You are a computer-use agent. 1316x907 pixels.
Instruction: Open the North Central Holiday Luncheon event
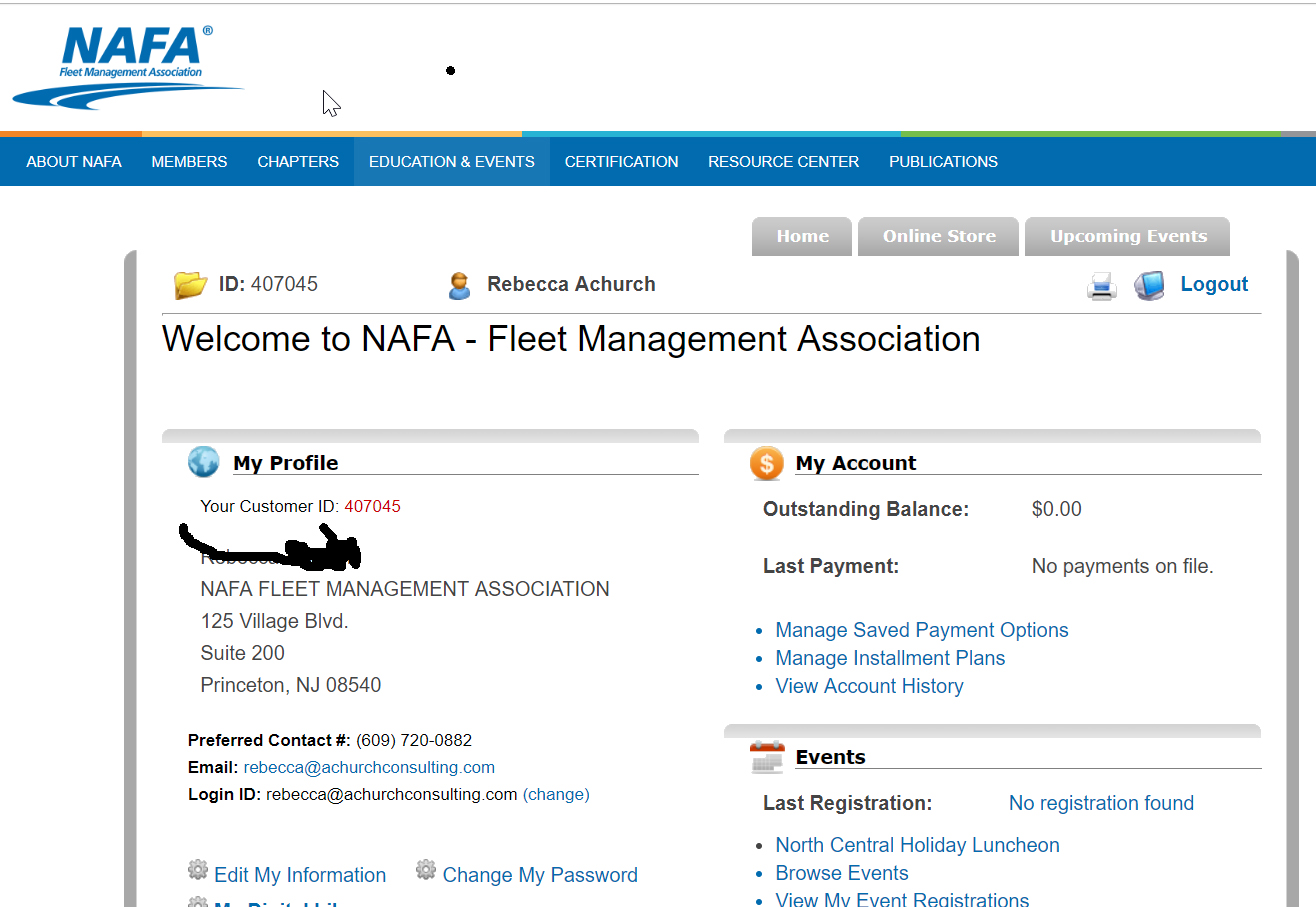(917, 845)
